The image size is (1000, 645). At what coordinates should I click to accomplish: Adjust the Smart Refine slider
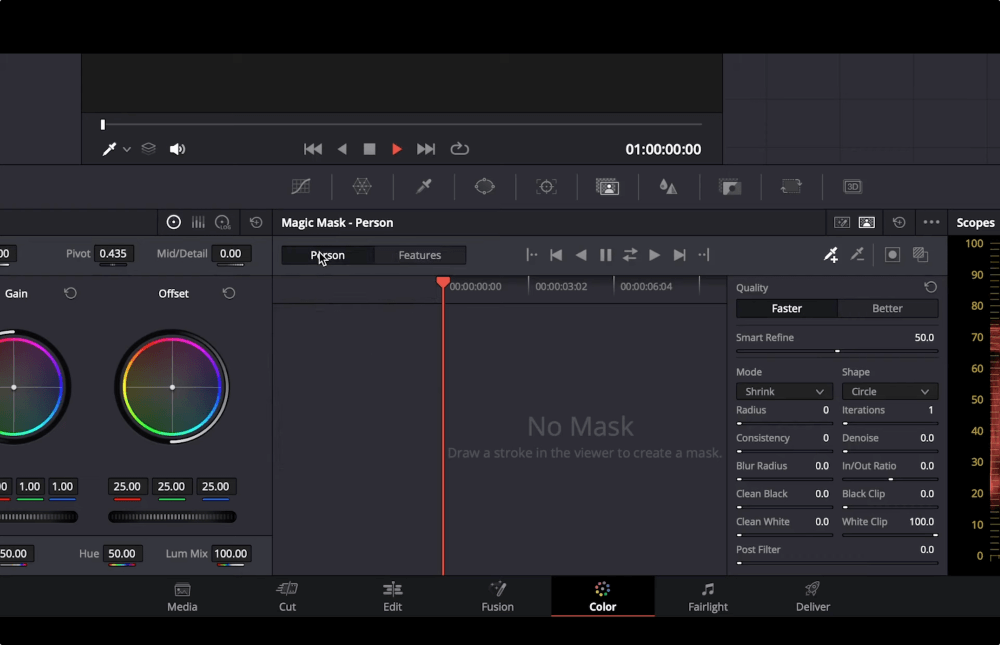point(837,351)
